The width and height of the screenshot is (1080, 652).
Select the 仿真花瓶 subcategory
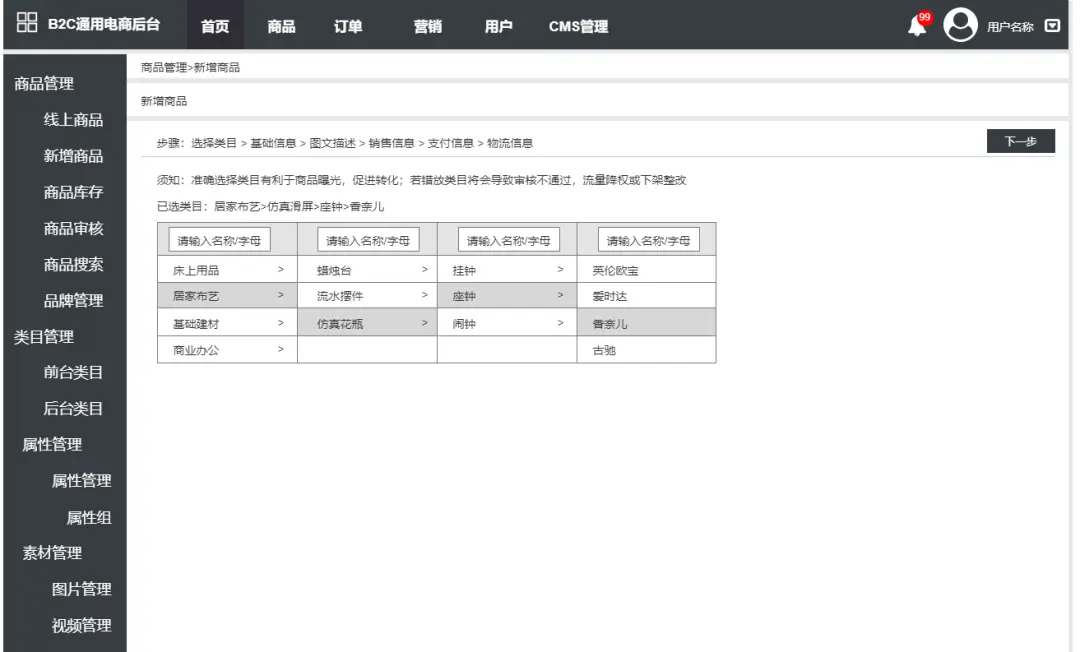click(x=340, y=324)
